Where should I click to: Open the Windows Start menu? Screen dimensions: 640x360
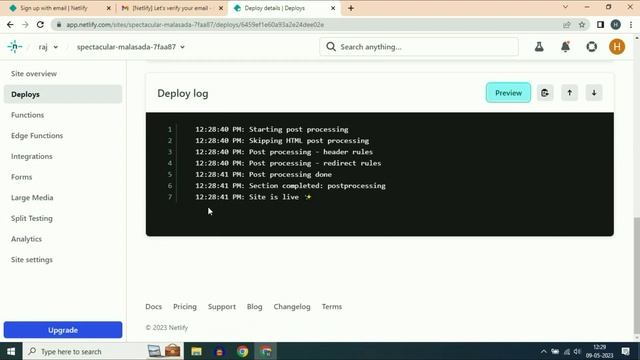point(11,351)
